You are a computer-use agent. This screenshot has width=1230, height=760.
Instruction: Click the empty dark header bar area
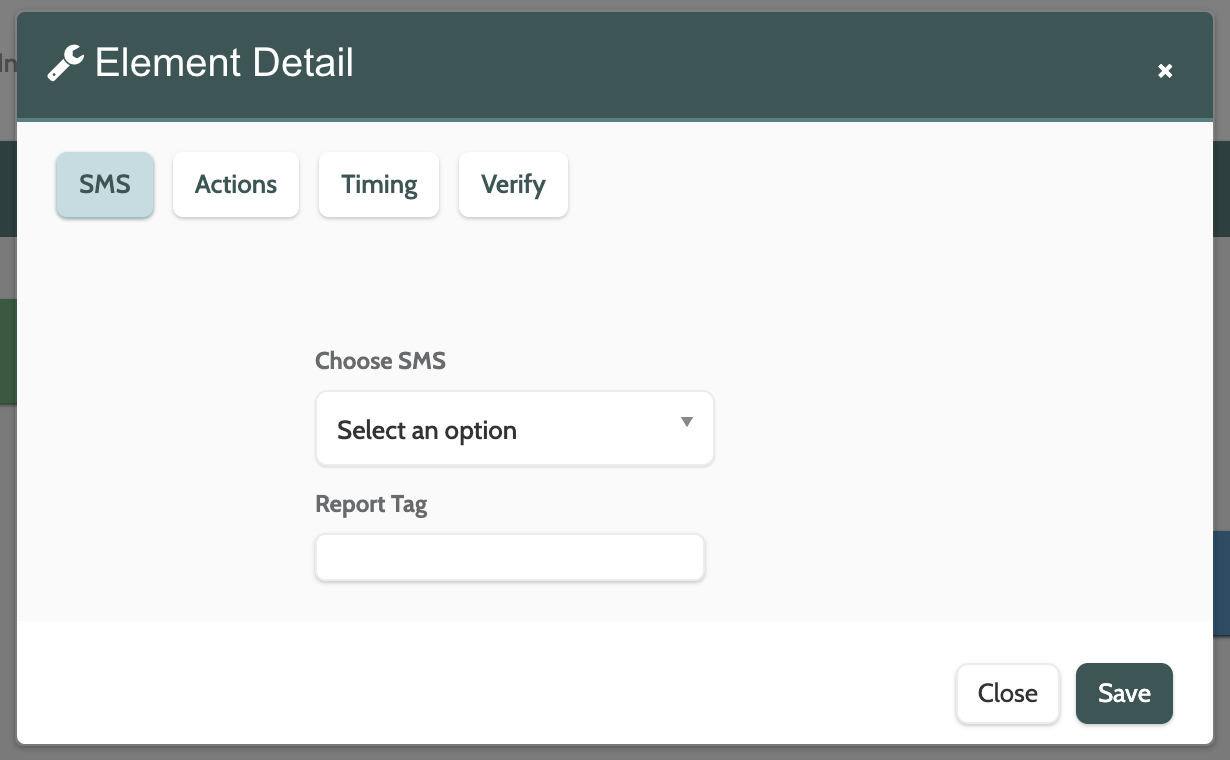tap(700, 65)
